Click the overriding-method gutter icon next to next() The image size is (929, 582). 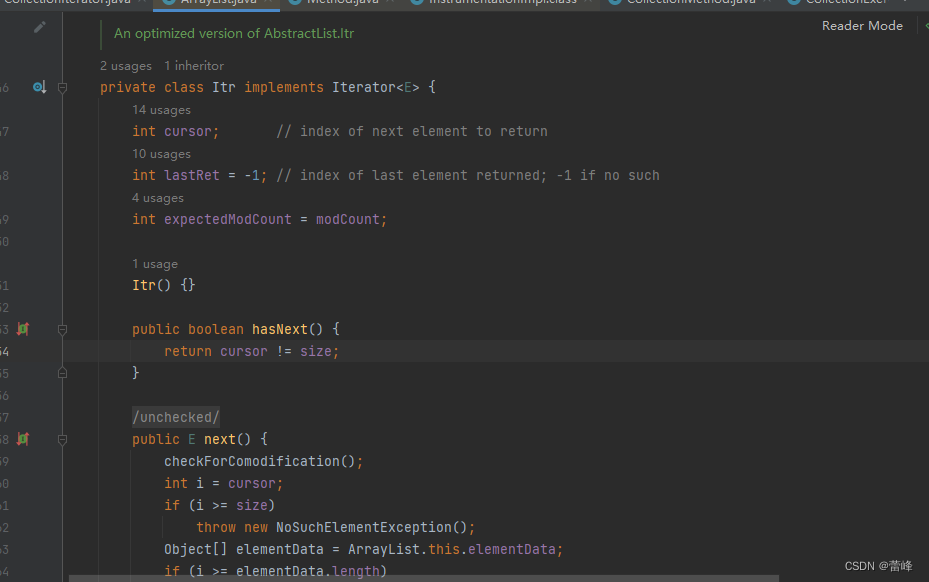pos(22,438)
